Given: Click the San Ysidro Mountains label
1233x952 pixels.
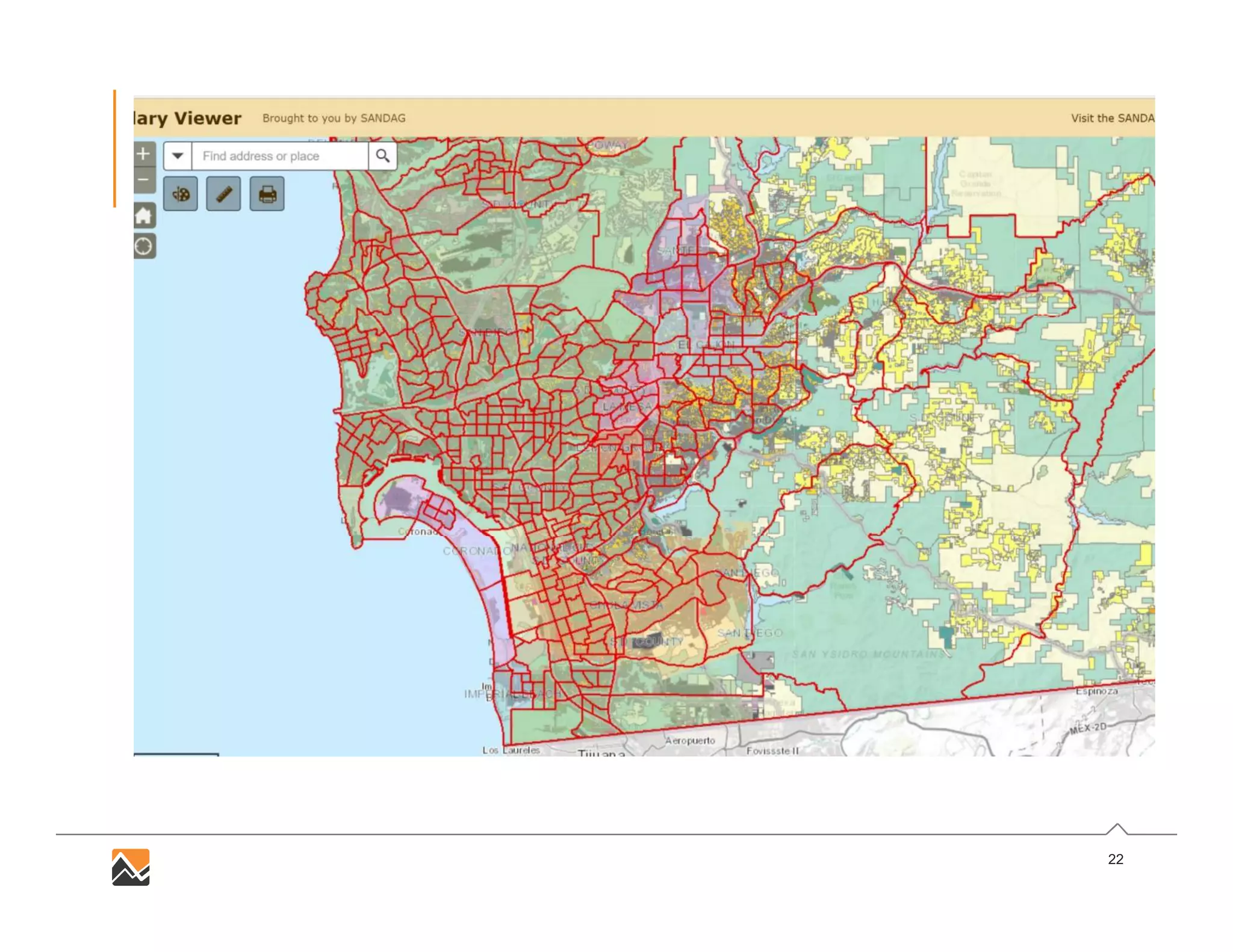Looking at the screenshot, I should click(x=868, y=654).
